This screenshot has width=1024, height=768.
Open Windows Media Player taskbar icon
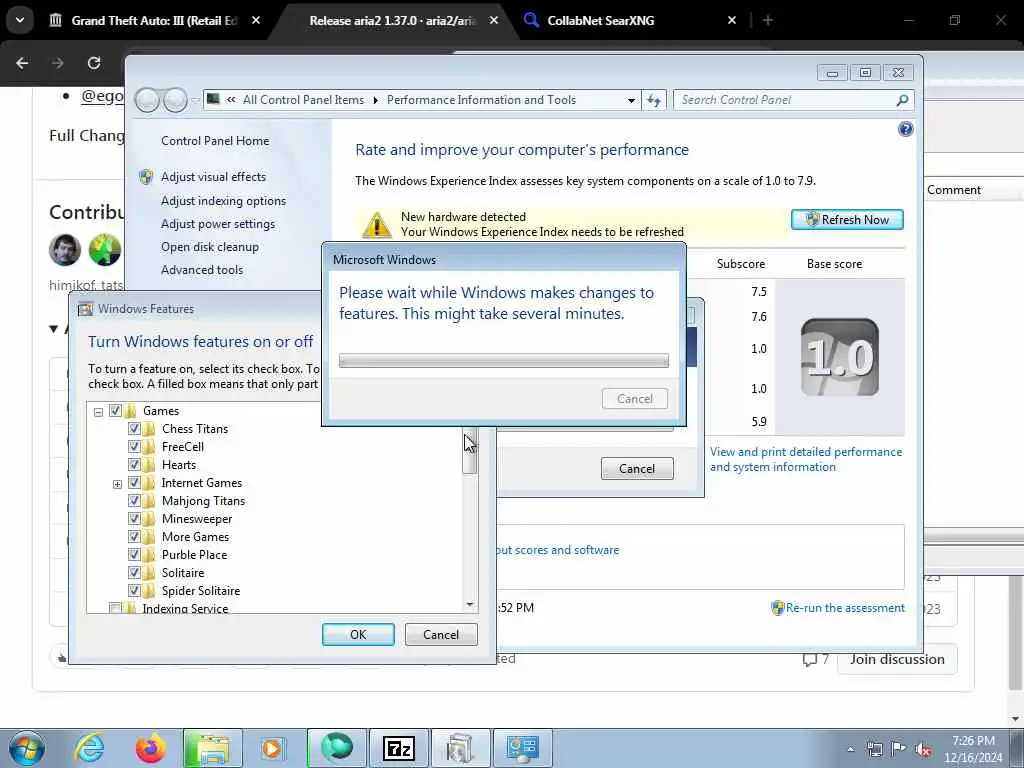(272, 748)
